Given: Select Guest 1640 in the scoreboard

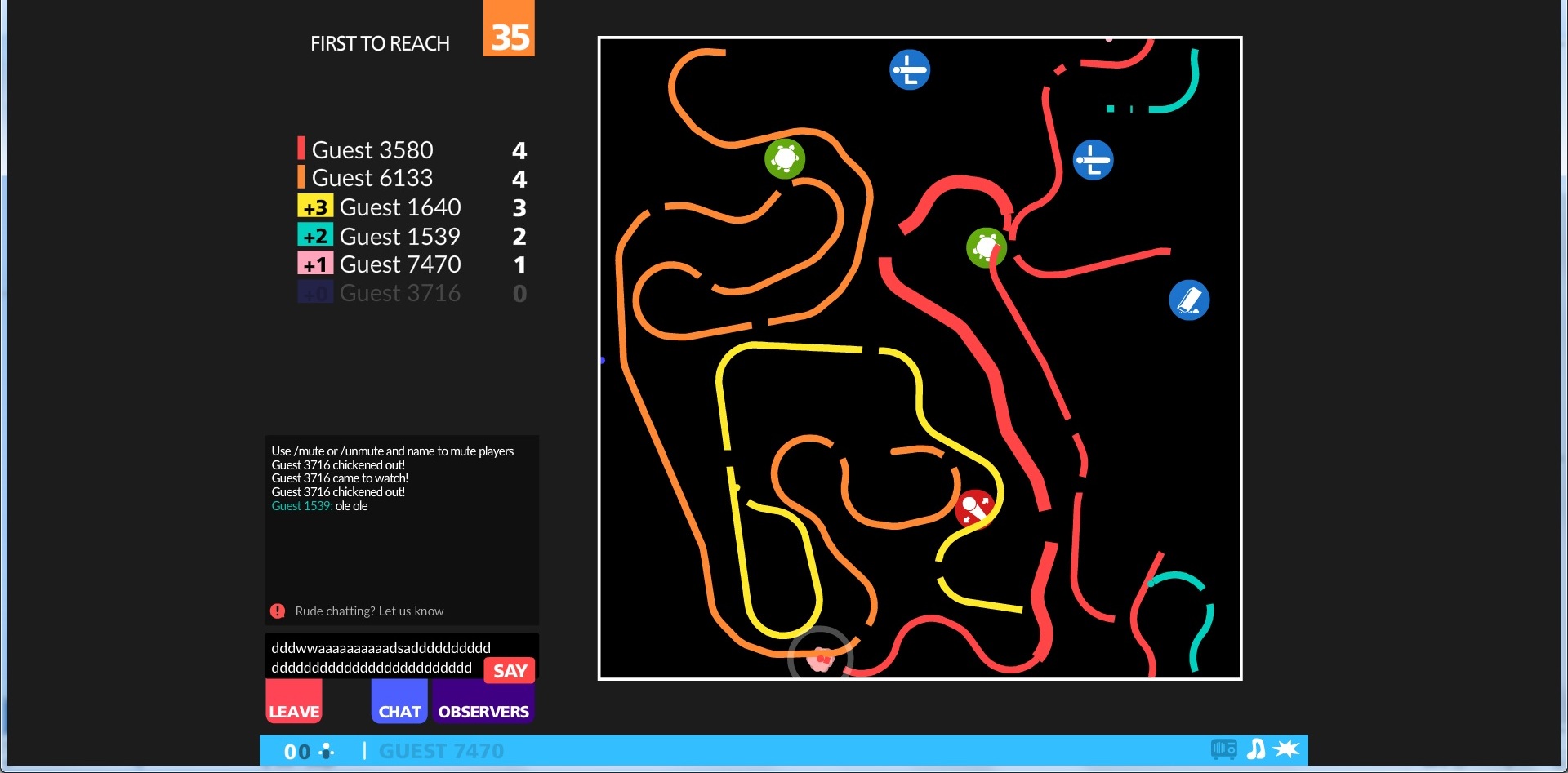Looking at the screenshot, I should click(400, 207).
